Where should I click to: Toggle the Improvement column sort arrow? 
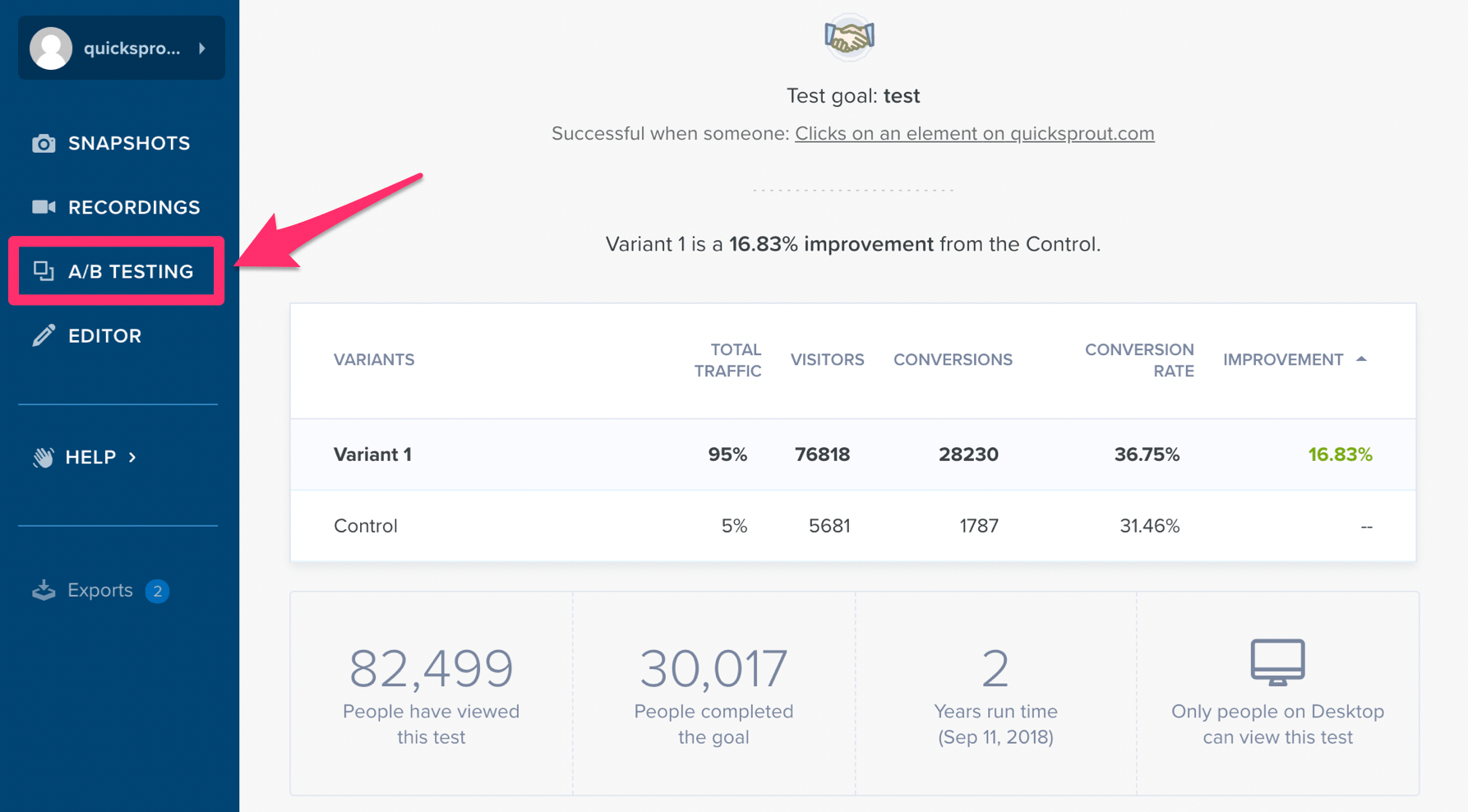[1363, 358]
